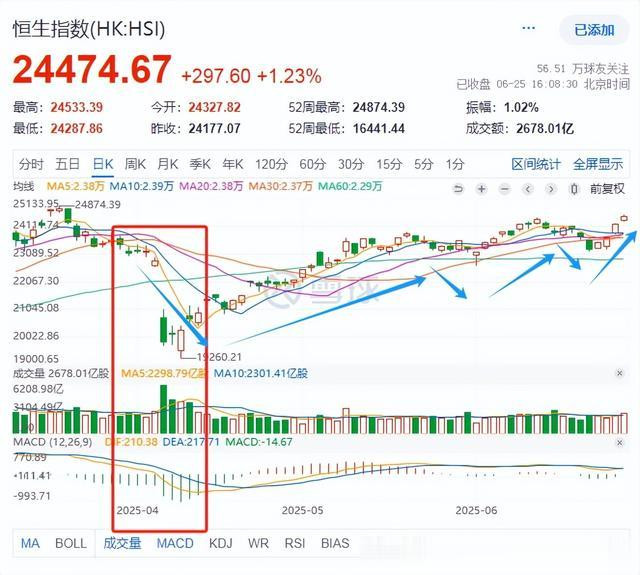The image size is (640, 575).
Task: Click the MA5:2.38万 moving average legend
Action: click(76, 186)
